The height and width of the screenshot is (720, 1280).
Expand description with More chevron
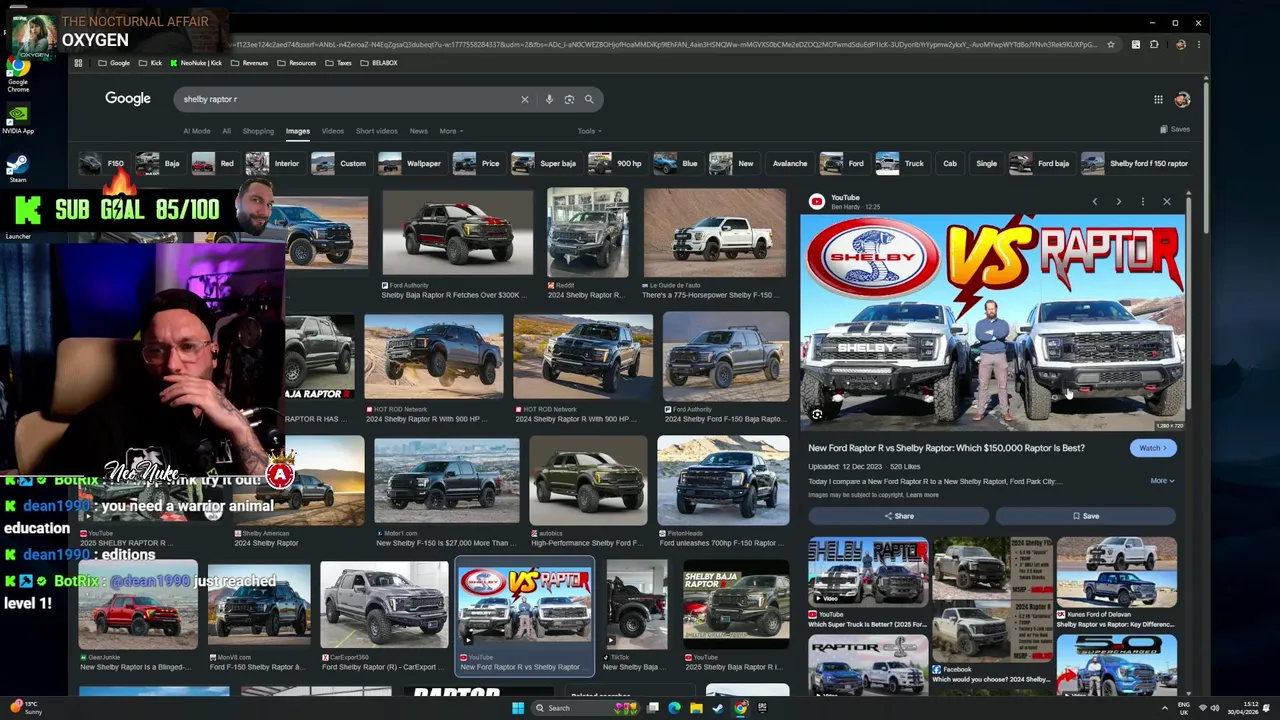[1162, 481]
